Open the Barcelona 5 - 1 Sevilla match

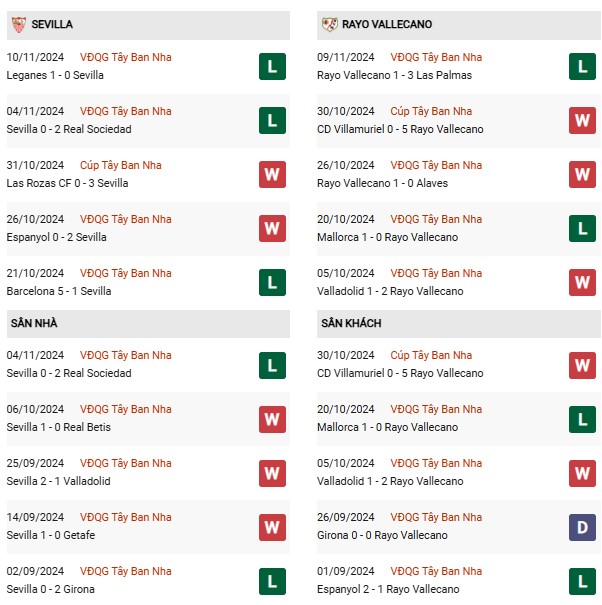[59, 291]
